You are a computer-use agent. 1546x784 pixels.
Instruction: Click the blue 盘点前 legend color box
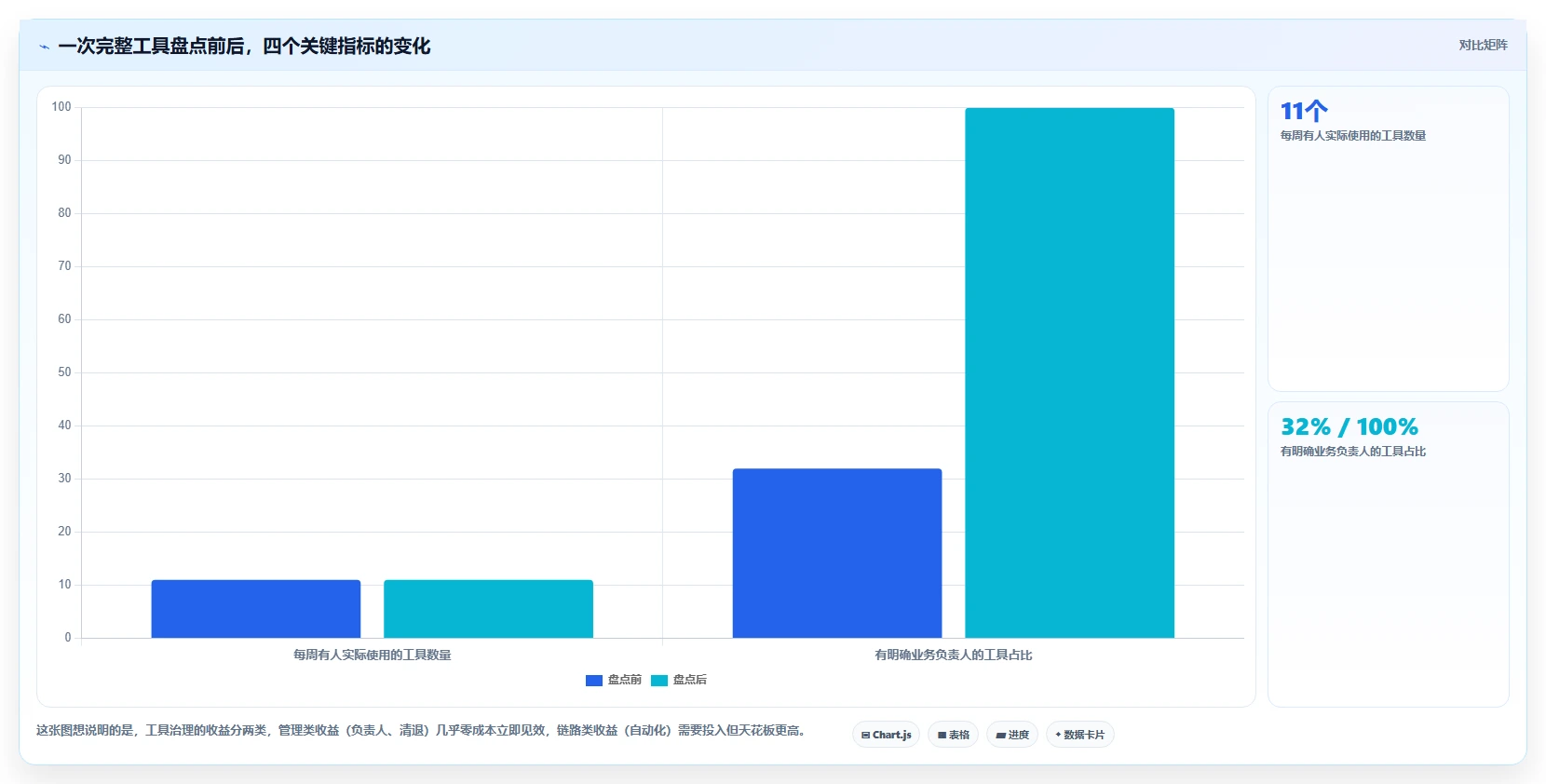594,681
